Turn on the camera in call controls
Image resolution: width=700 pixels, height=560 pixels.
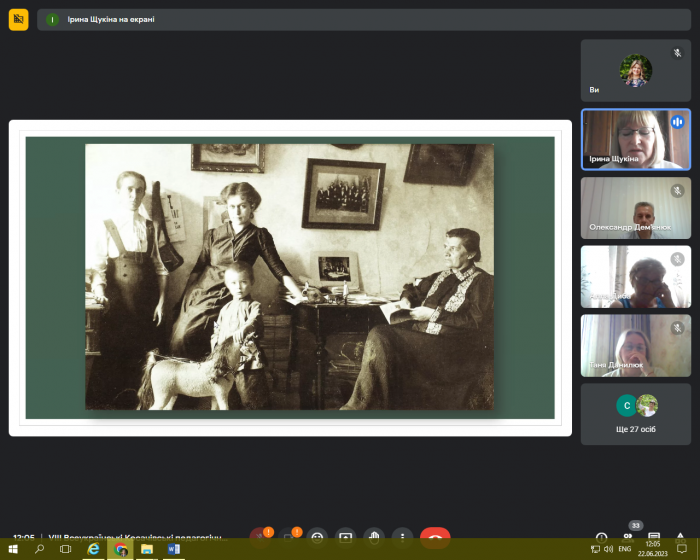pos(289,536)
